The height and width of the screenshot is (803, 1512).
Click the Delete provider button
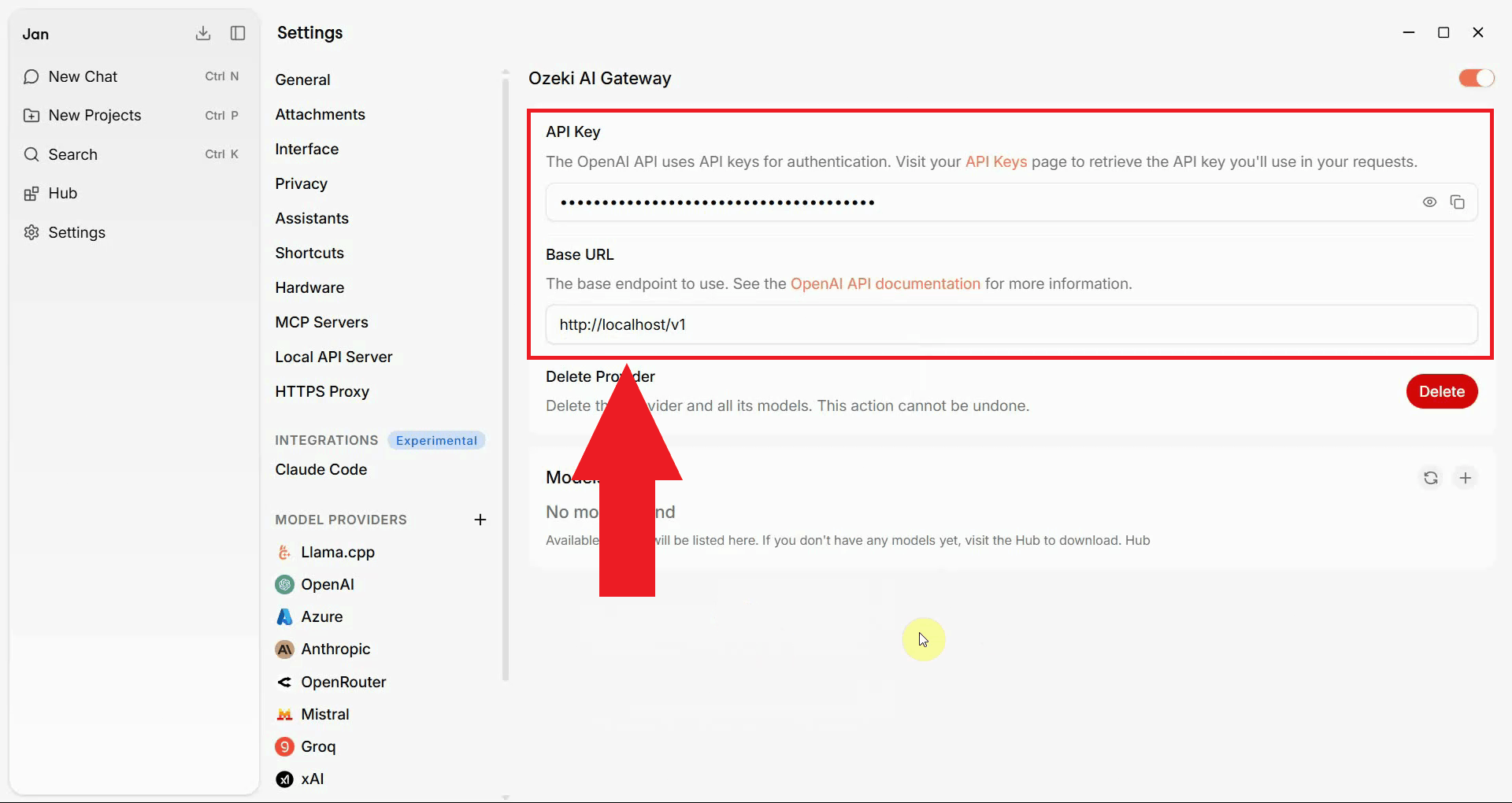1441,391
